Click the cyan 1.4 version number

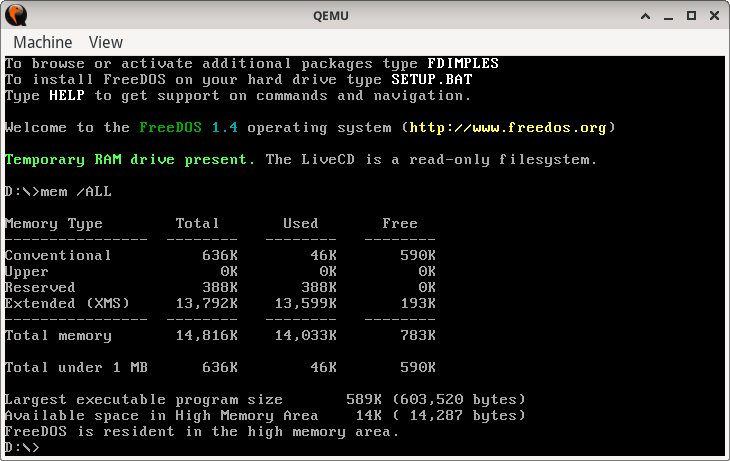(224, 128)
